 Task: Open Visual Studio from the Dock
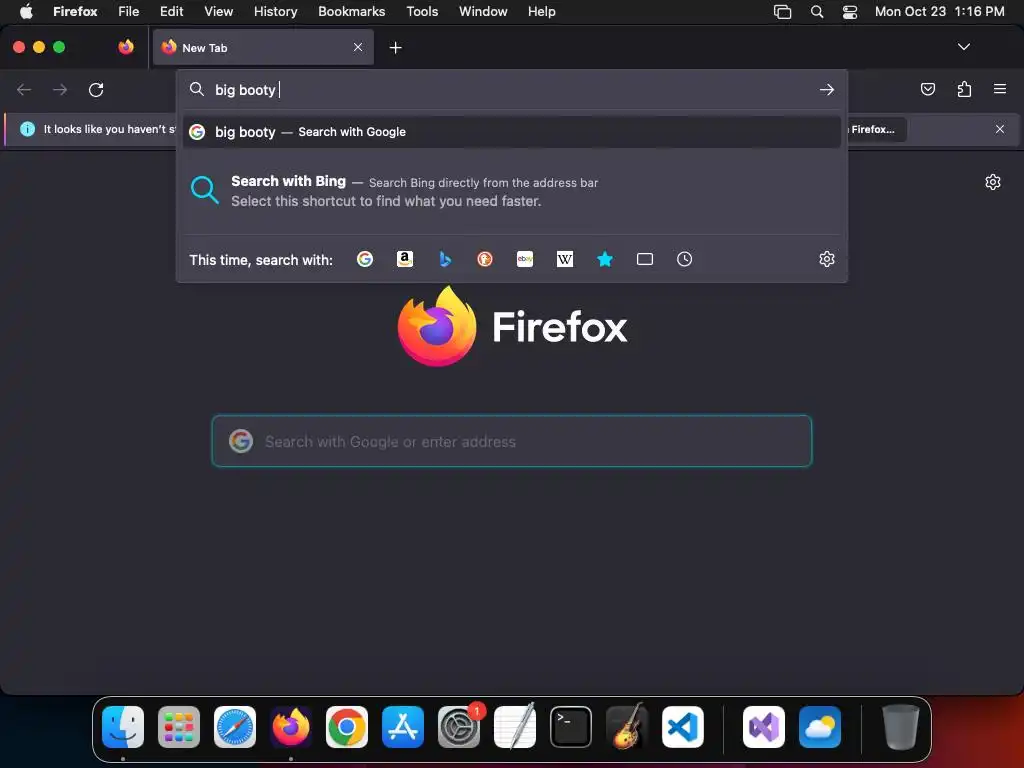[x=764, y=727]
